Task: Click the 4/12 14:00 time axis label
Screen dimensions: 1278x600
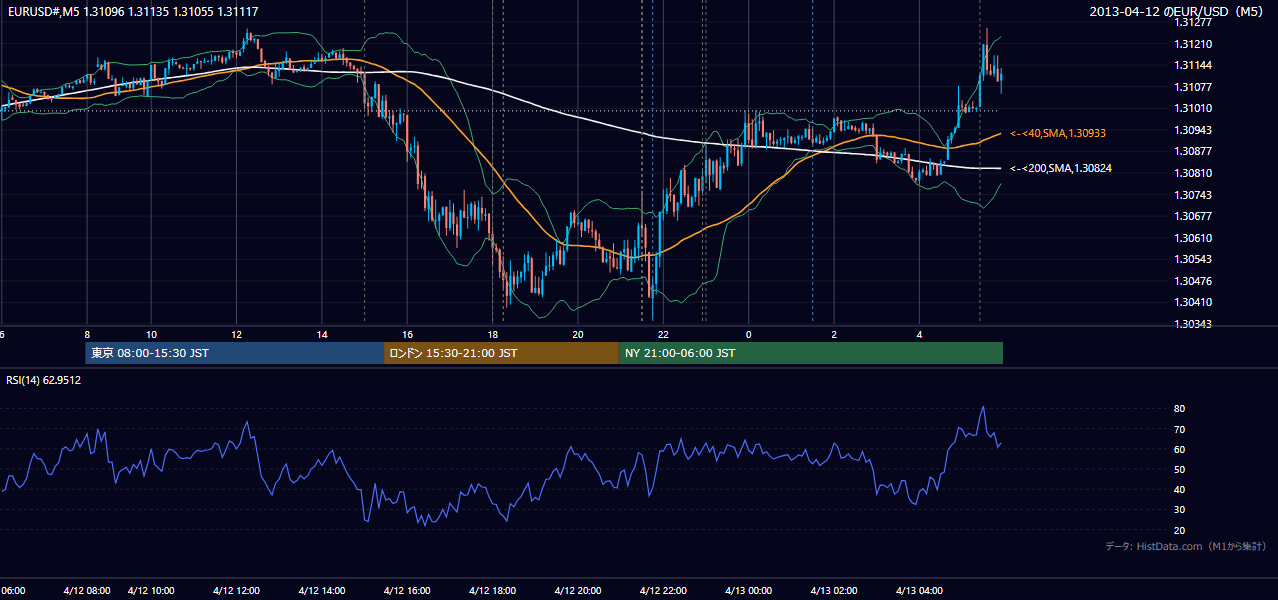Action: pyautogui.click(x=322, y=590)
